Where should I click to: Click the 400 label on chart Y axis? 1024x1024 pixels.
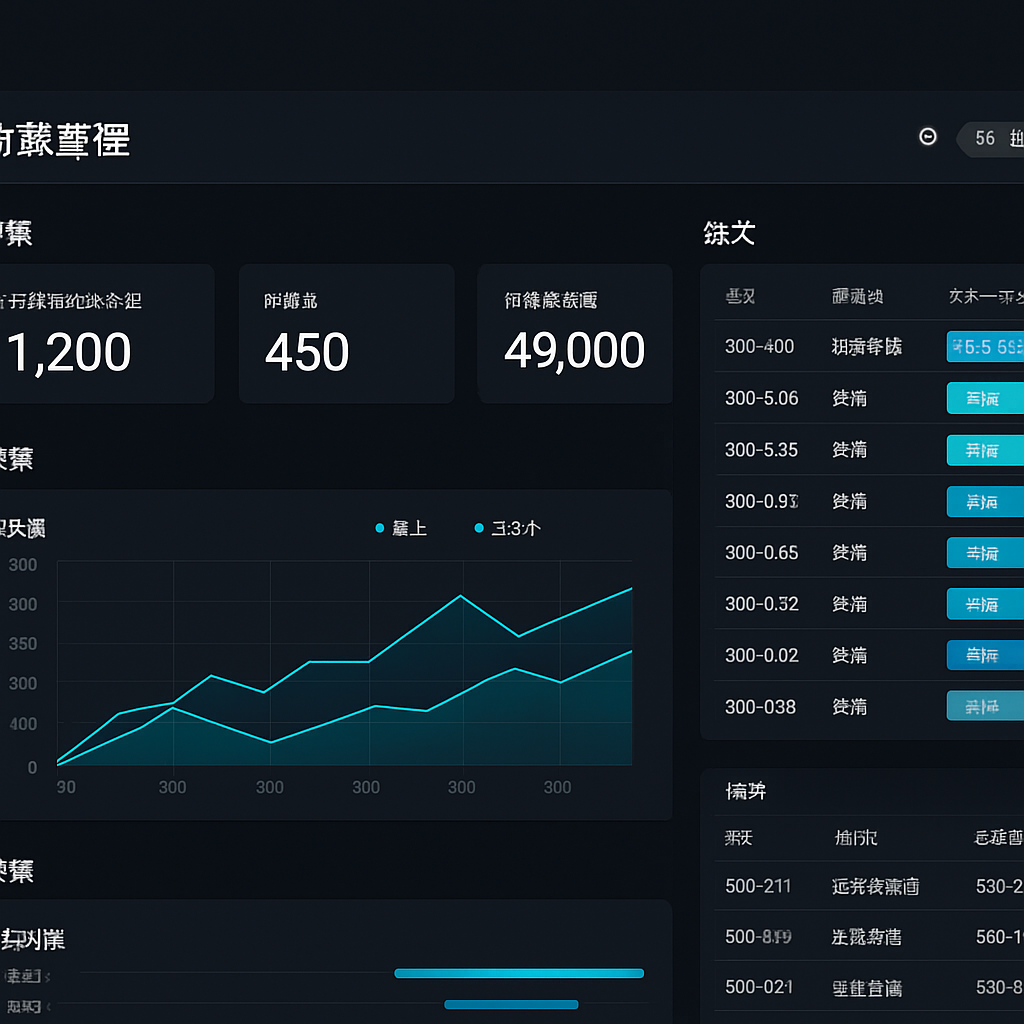point(23,724)
